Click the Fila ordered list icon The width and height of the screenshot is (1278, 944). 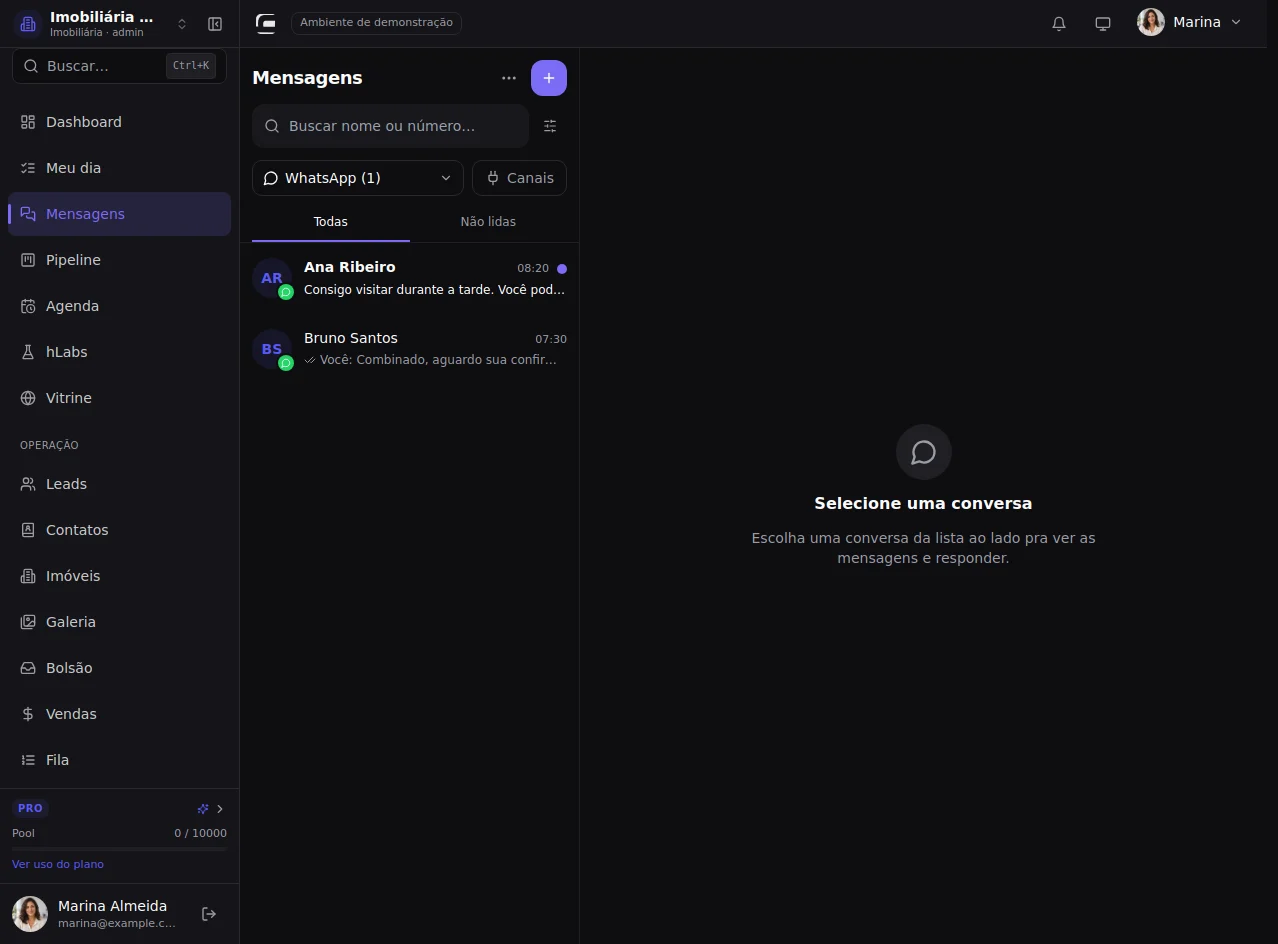click(28, 760)
